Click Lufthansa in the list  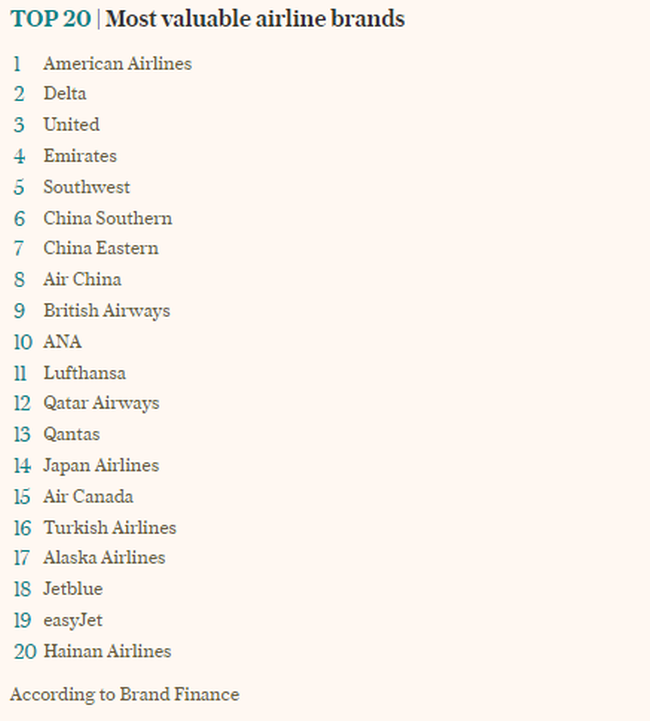[84, 372]
